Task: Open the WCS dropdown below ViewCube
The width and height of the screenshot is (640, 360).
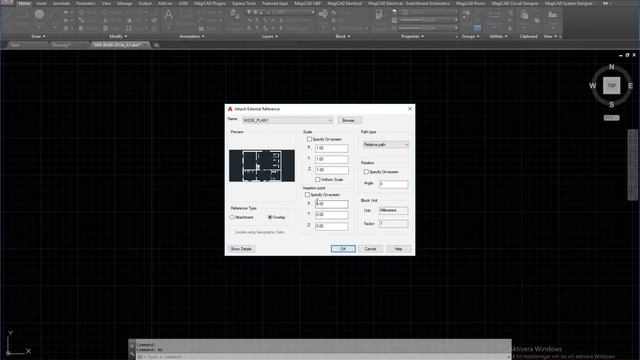Action: [611, 118]
